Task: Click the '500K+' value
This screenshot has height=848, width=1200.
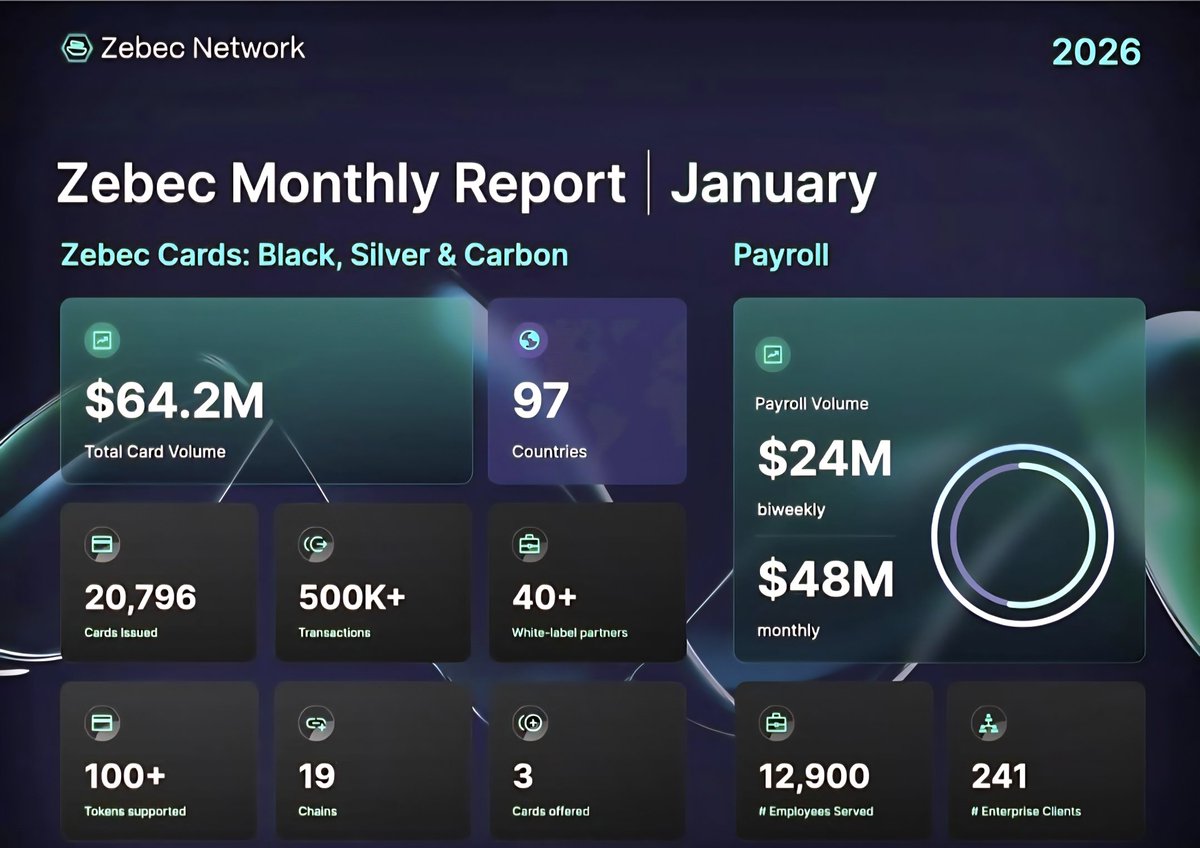Action: click(x=352, y=598)
